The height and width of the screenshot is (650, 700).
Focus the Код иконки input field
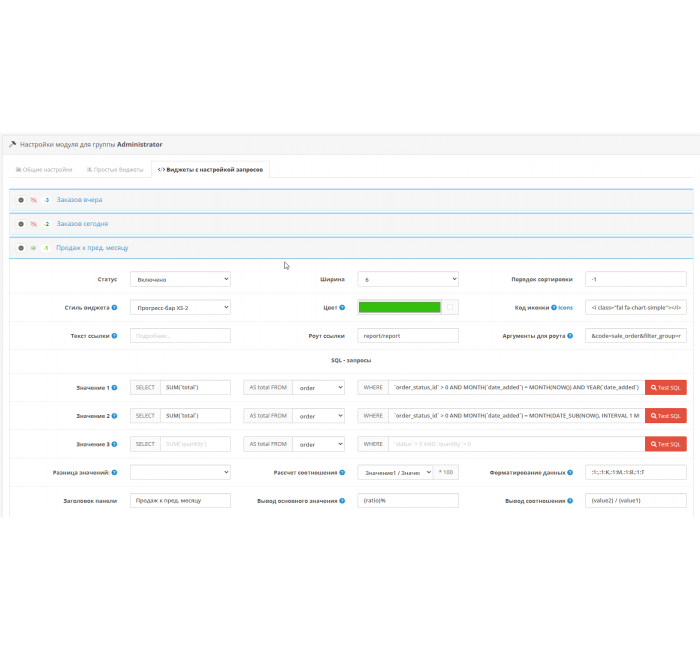click(636, 308)
